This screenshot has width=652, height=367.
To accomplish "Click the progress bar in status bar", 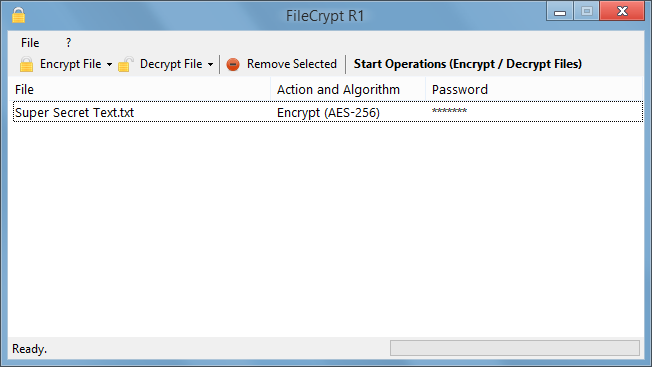I will [515, 348].
